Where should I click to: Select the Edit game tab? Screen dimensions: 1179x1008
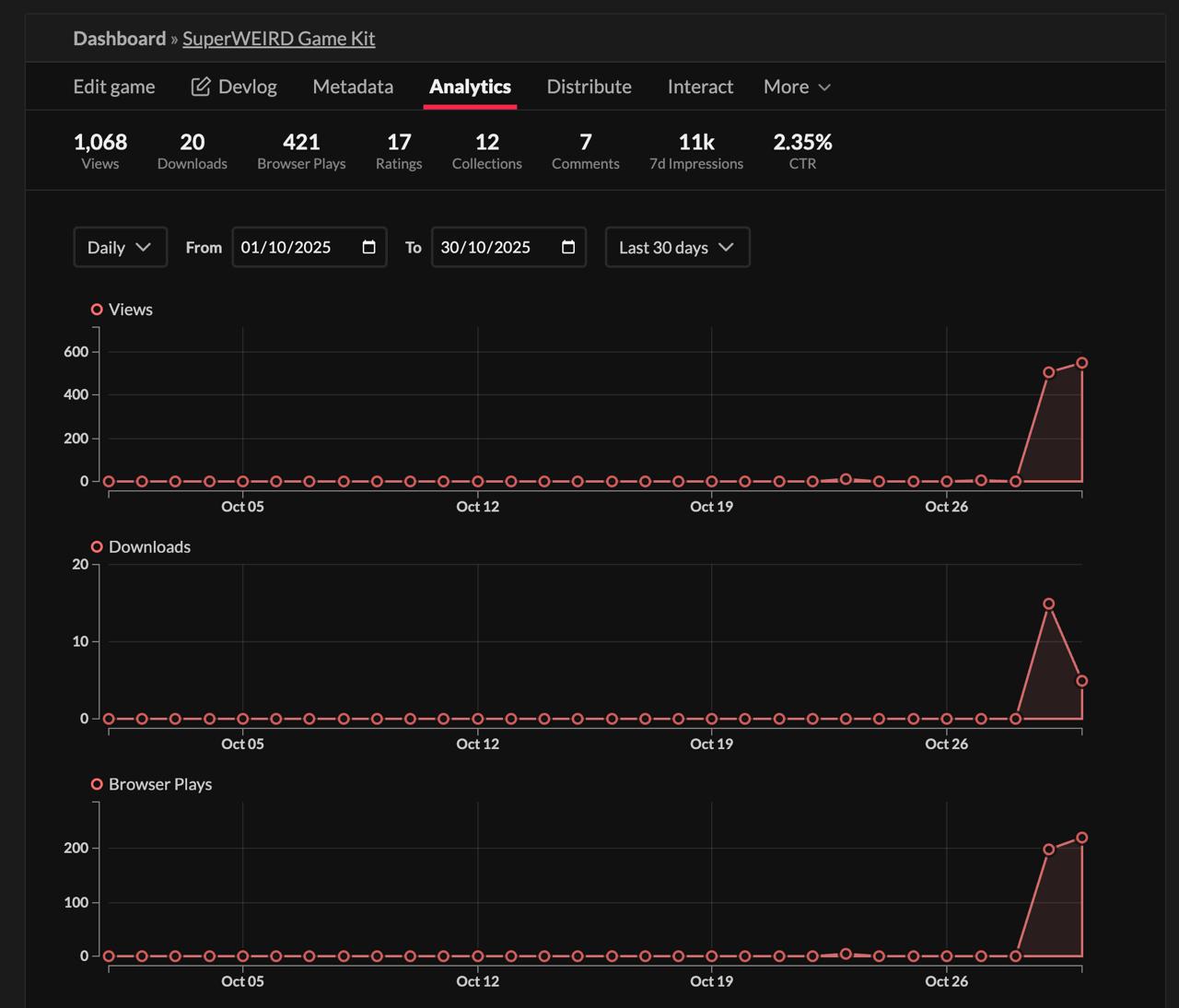tap(114, 87)
